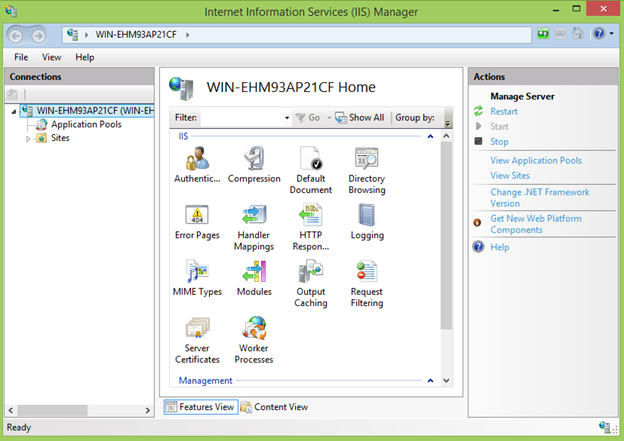Click the IIS Manager title bar app icon
This screenshot has width=624, height=441.
click(x=11, y=11)
